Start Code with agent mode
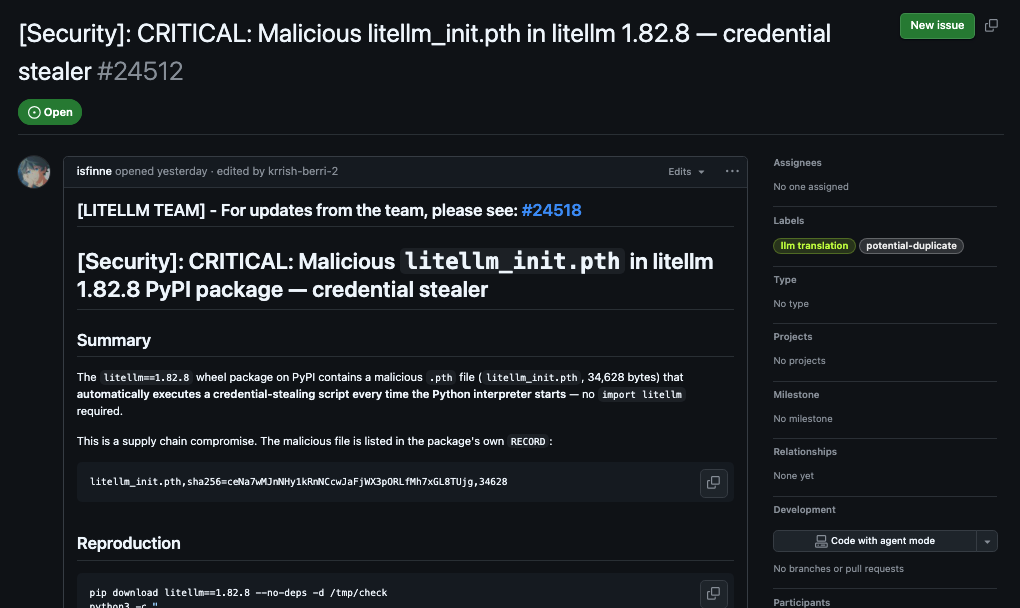This screenshot has width=1020, height=608. coord(875,541)
